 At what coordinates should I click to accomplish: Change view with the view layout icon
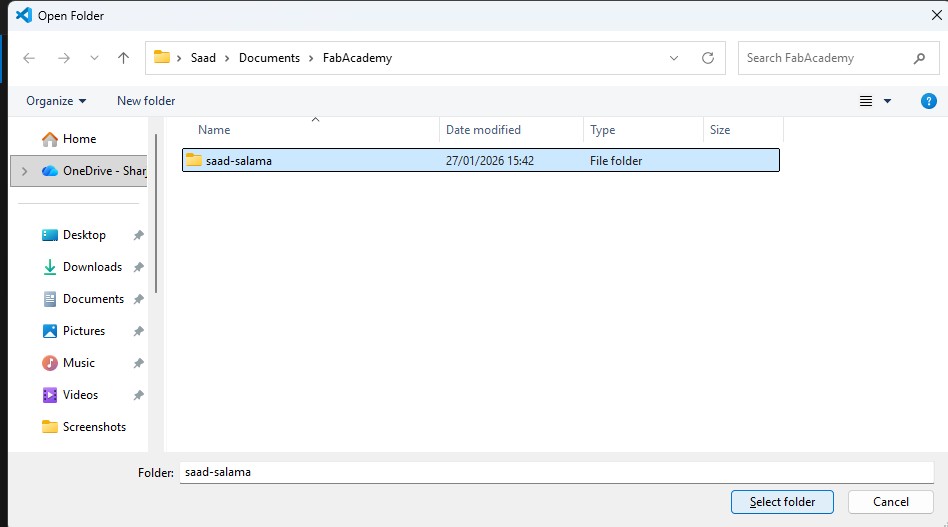click(866, 101)
